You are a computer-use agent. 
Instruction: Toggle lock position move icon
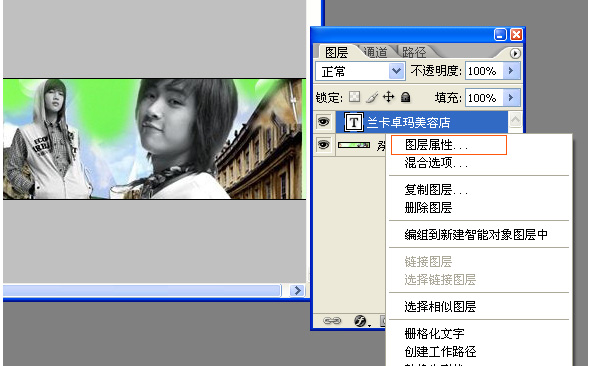[x=388, y=97]
